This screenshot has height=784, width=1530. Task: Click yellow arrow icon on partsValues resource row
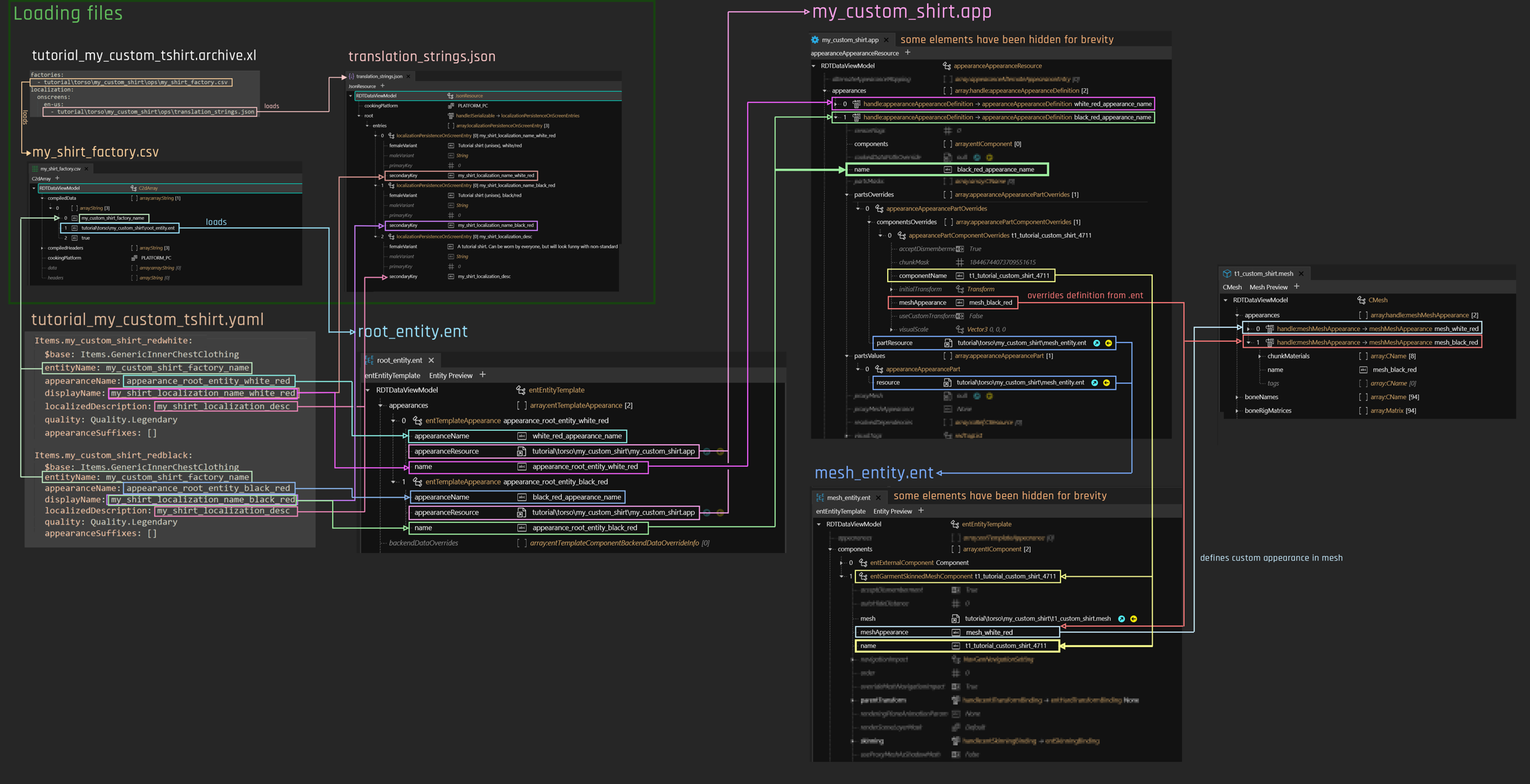[x=1106, y=382]
